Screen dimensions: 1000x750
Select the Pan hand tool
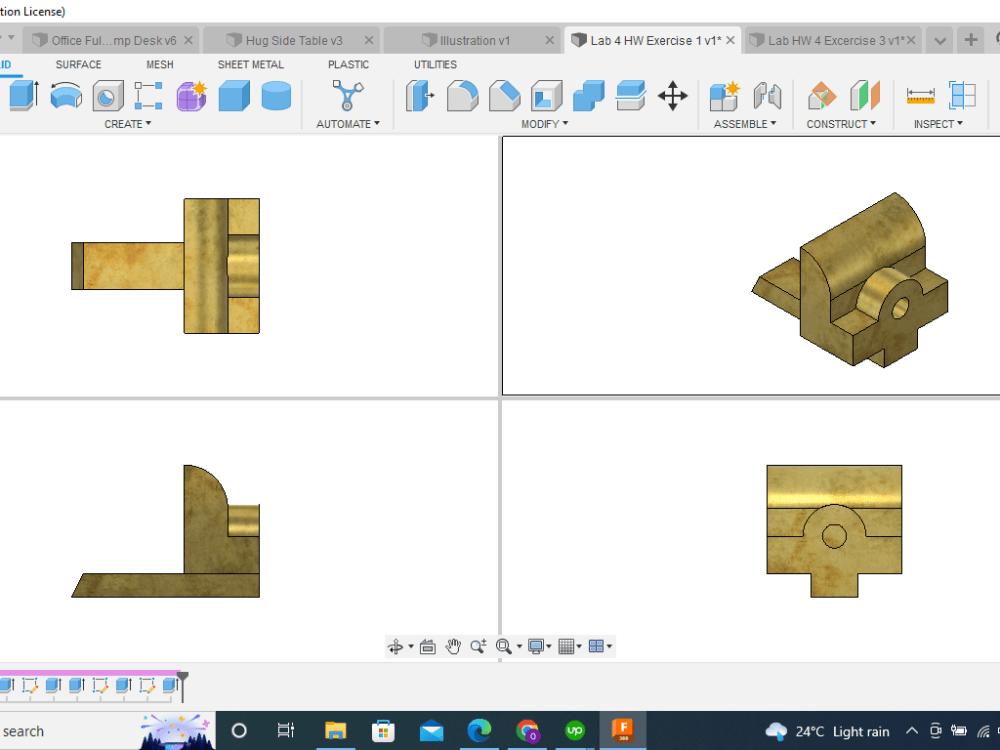pyautogui.click(x=453, y=647)
